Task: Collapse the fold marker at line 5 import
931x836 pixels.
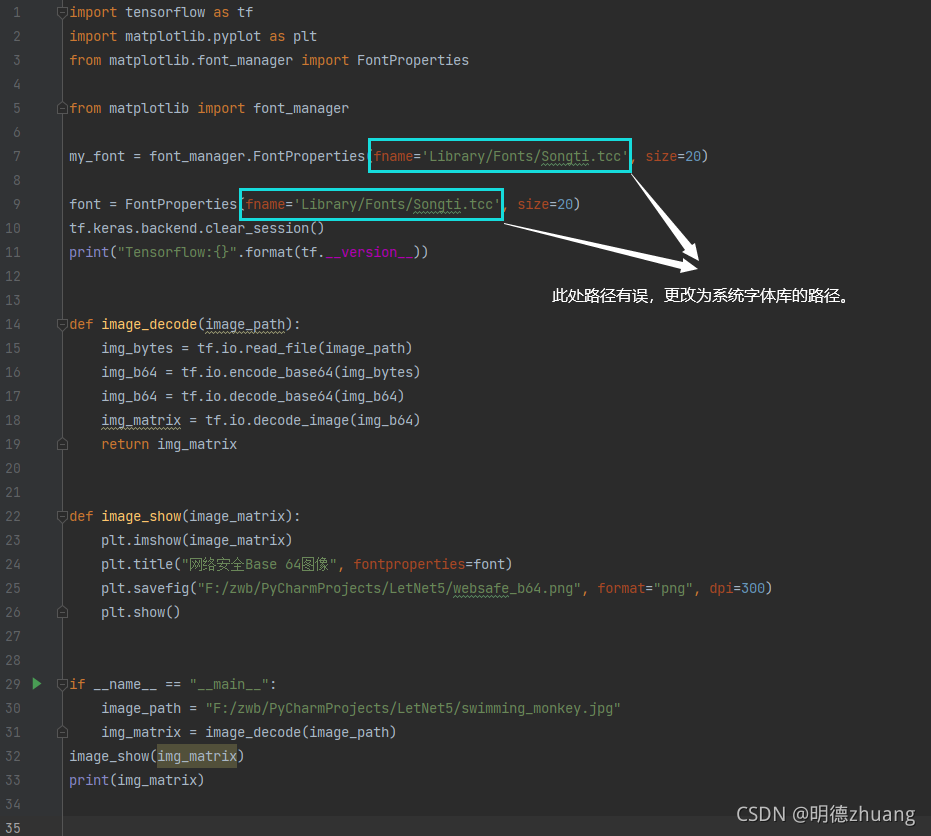Action: pos(62,108)
